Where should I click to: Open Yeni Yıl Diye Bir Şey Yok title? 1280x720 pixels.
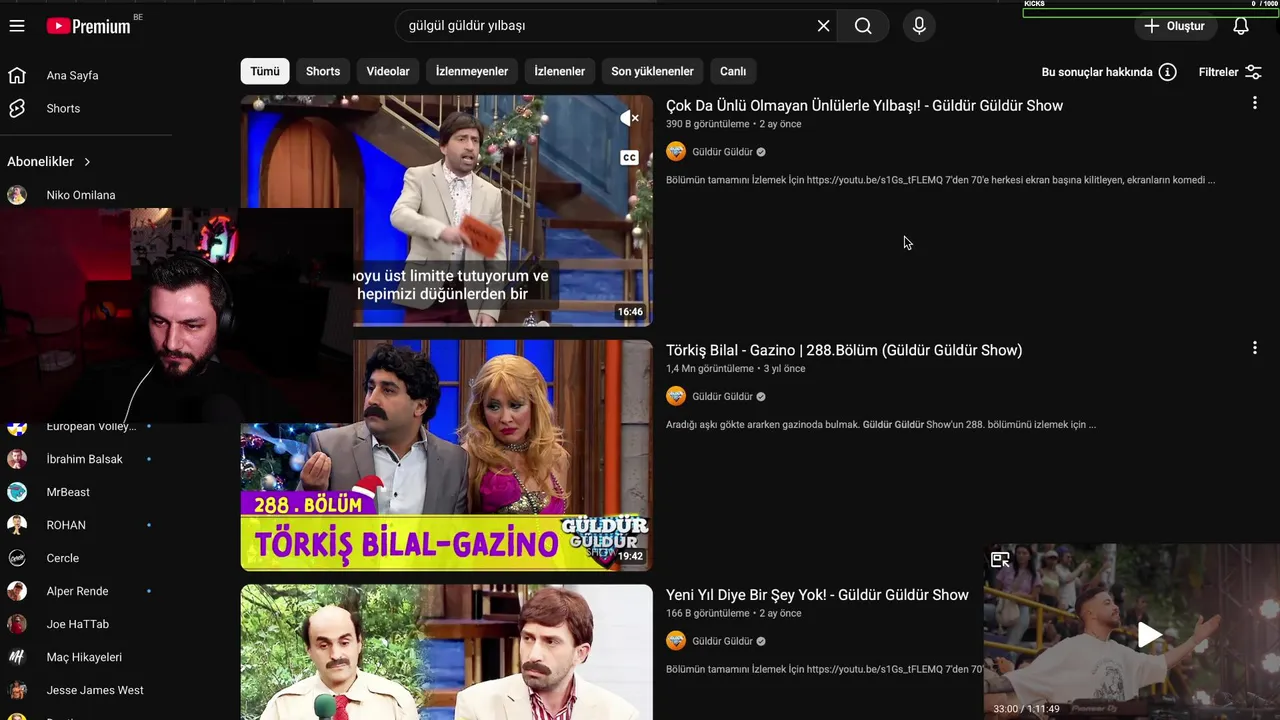click(x=817, y=595)
